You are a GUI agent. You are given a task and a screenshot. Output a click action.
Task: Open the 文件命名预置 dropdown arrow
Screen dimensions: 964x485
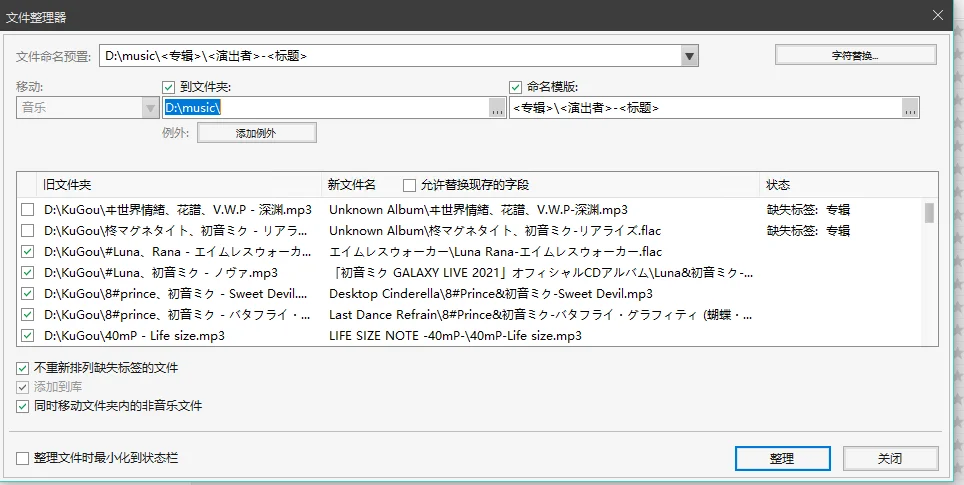(x=689, y=56)
